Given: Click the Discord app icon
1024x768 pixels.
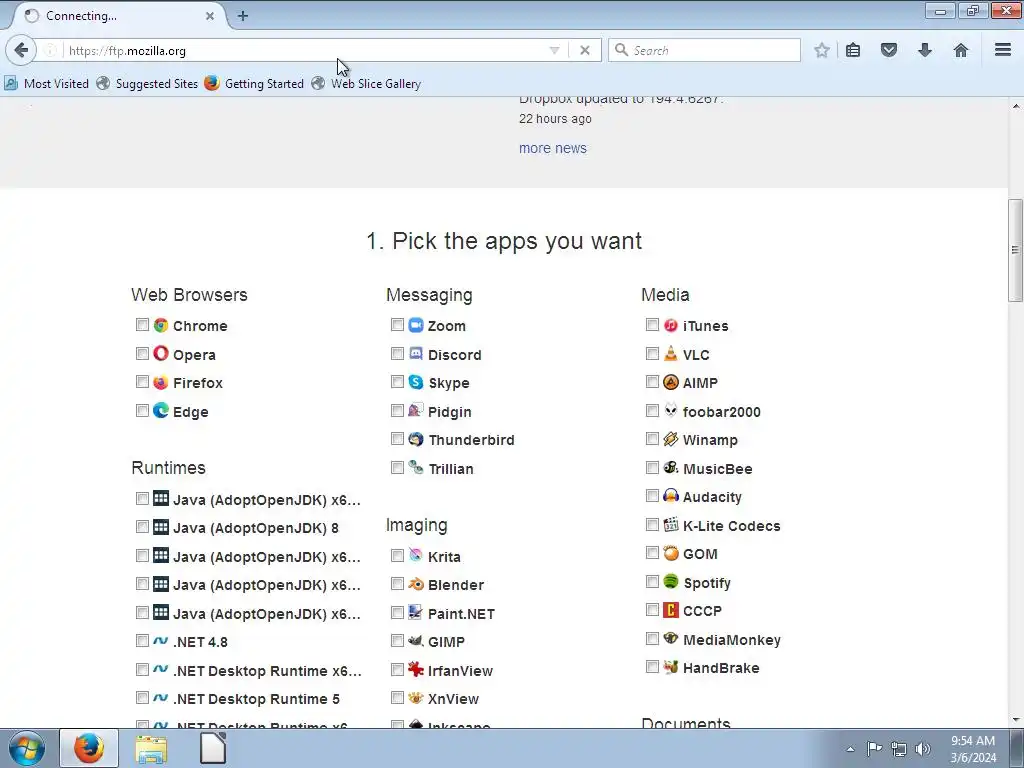Looking at the screenshot, I should (x=416, y=353).
